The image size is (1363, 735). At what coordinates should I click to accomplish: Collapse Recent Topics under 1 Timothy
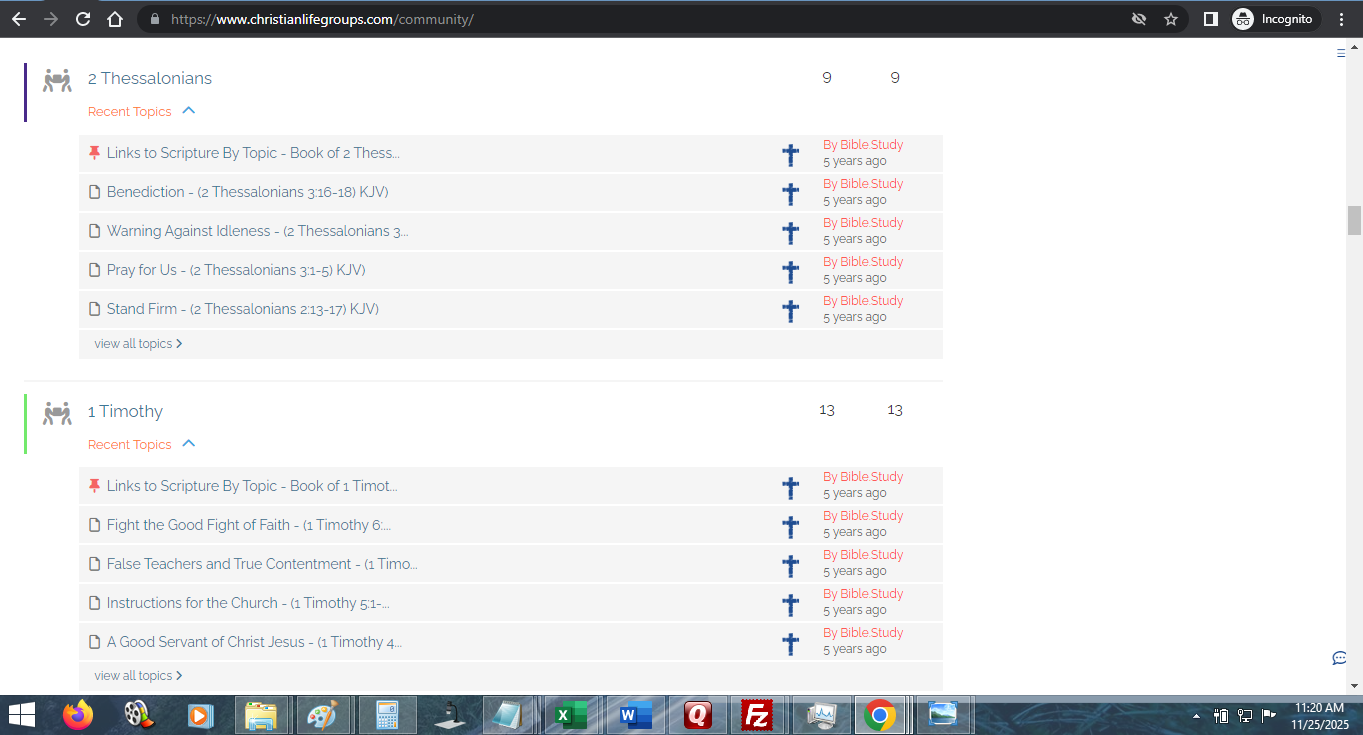189,444
